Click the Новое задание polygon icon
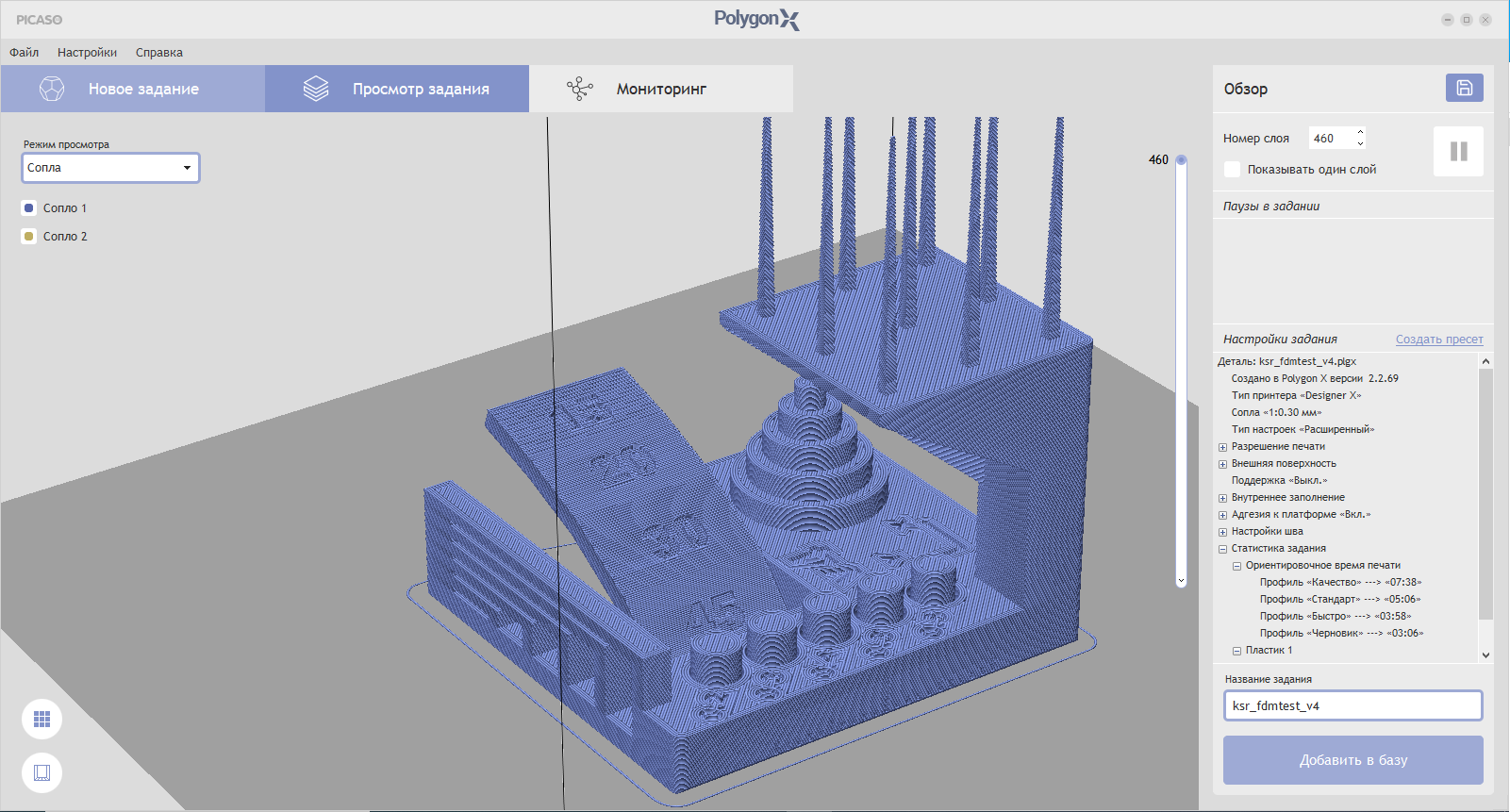 coord(52,89)
